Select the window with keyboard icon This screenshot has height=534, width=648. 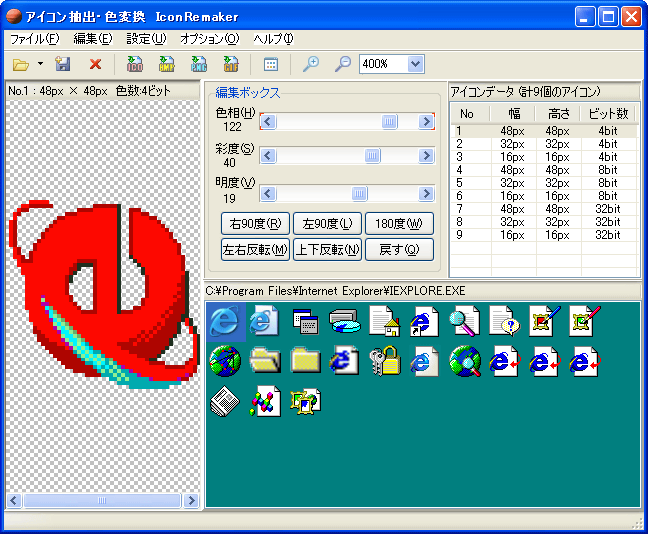[x=305, y=321]
